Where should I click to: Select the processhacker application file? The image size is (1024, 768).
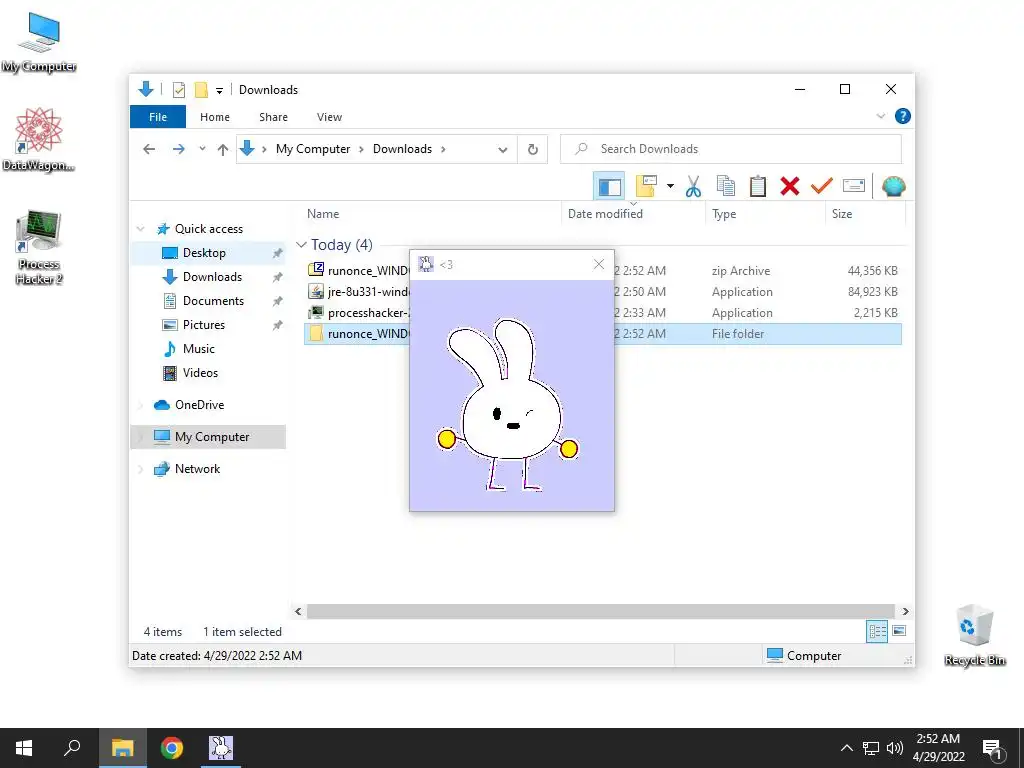point(603,313)
